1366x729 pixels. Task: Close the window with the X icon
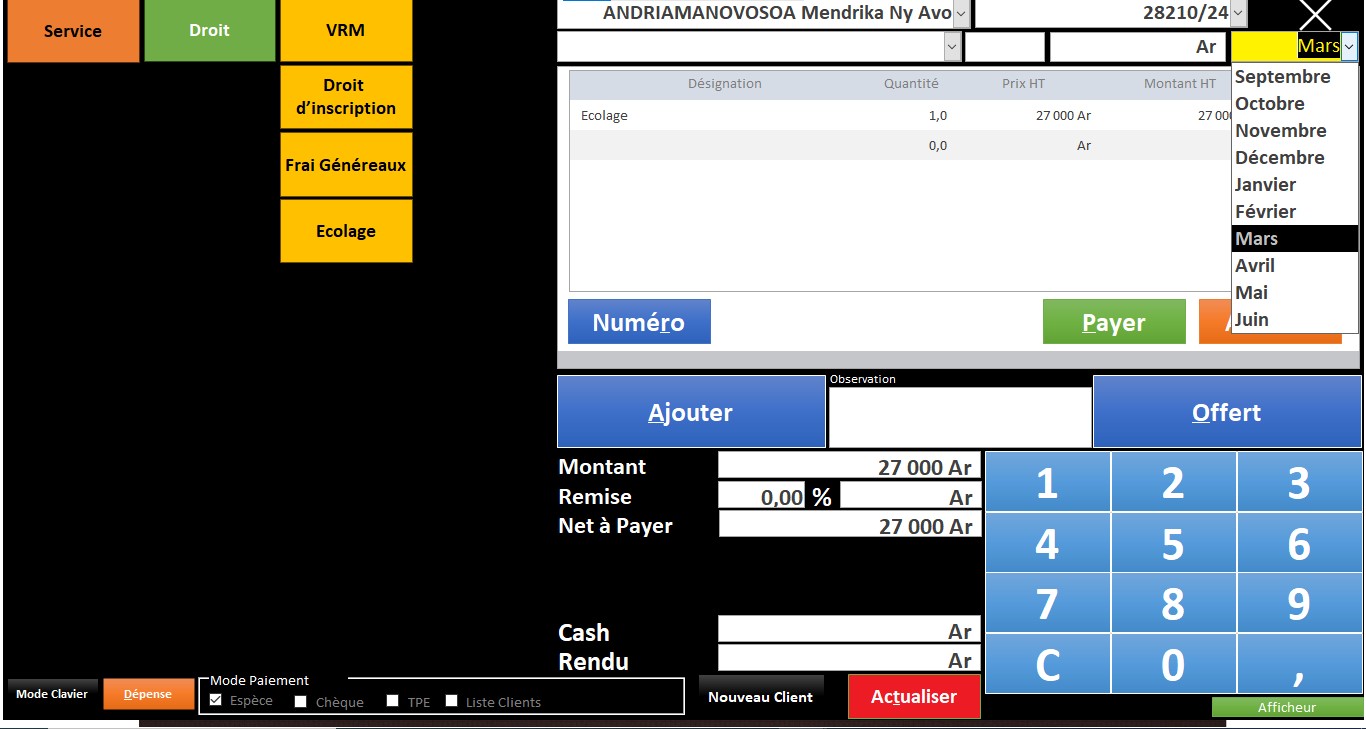point(1314,14)
